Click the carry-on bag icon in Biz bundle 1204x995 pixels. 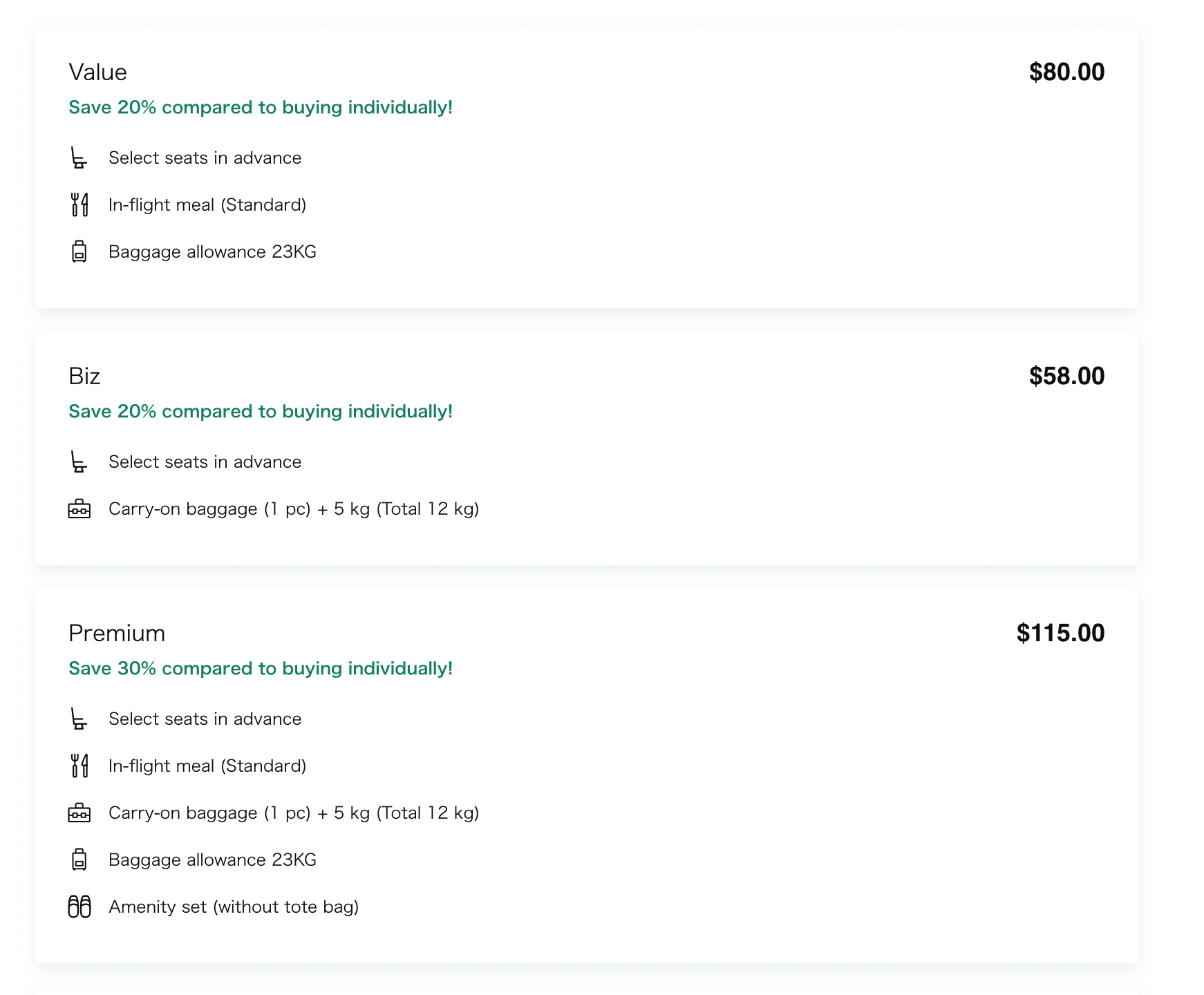(x=79, y=509)
